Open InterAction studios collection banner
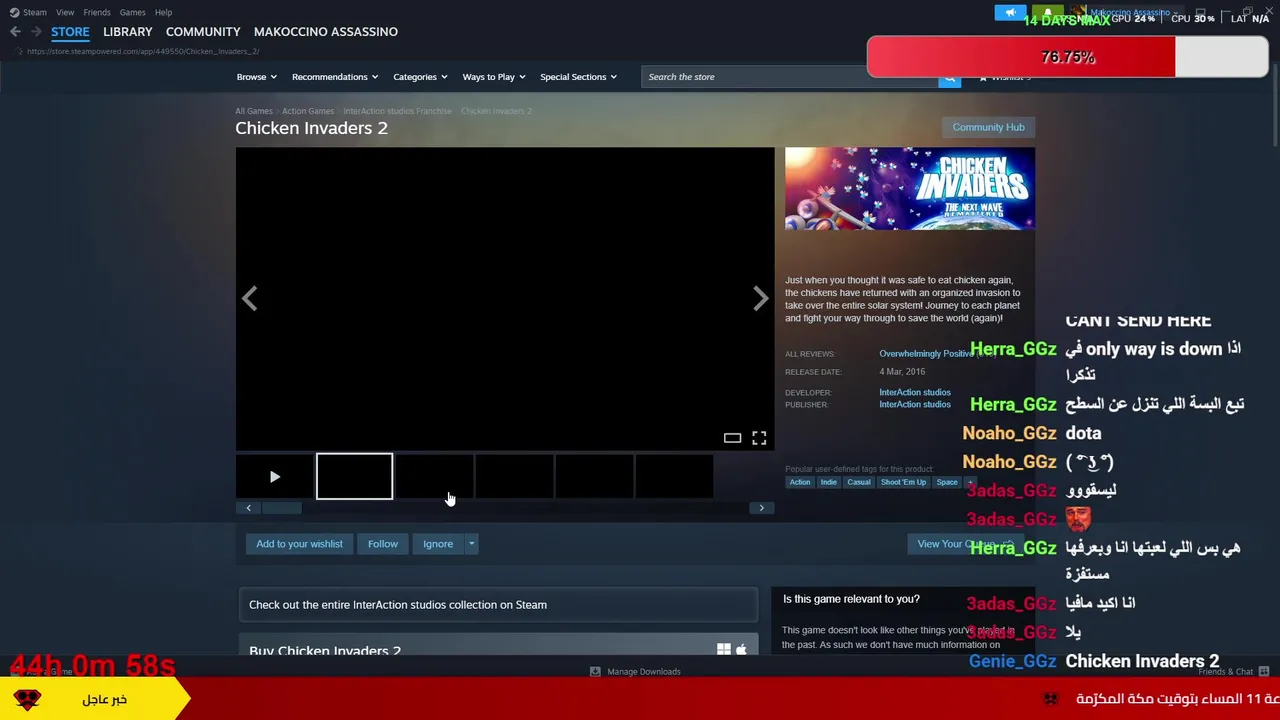This screenshot has width=1280, height=720. pos(498,605)
